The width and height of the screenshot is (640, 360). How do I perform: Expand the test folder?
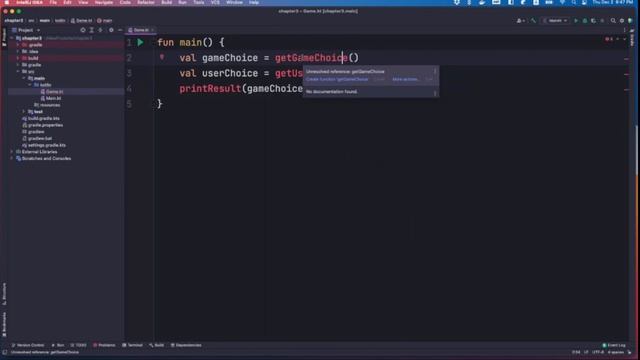[x=24, y=111]
